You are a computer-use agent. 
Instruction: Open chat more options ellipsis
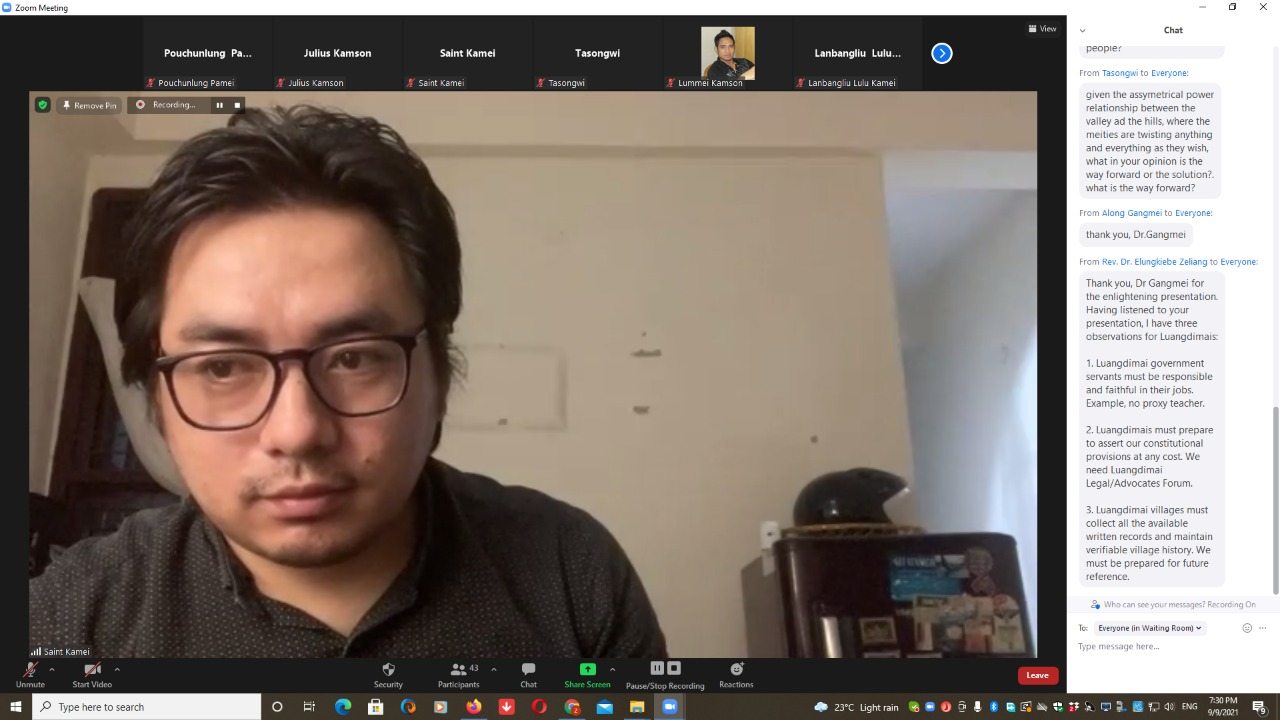1263,628
